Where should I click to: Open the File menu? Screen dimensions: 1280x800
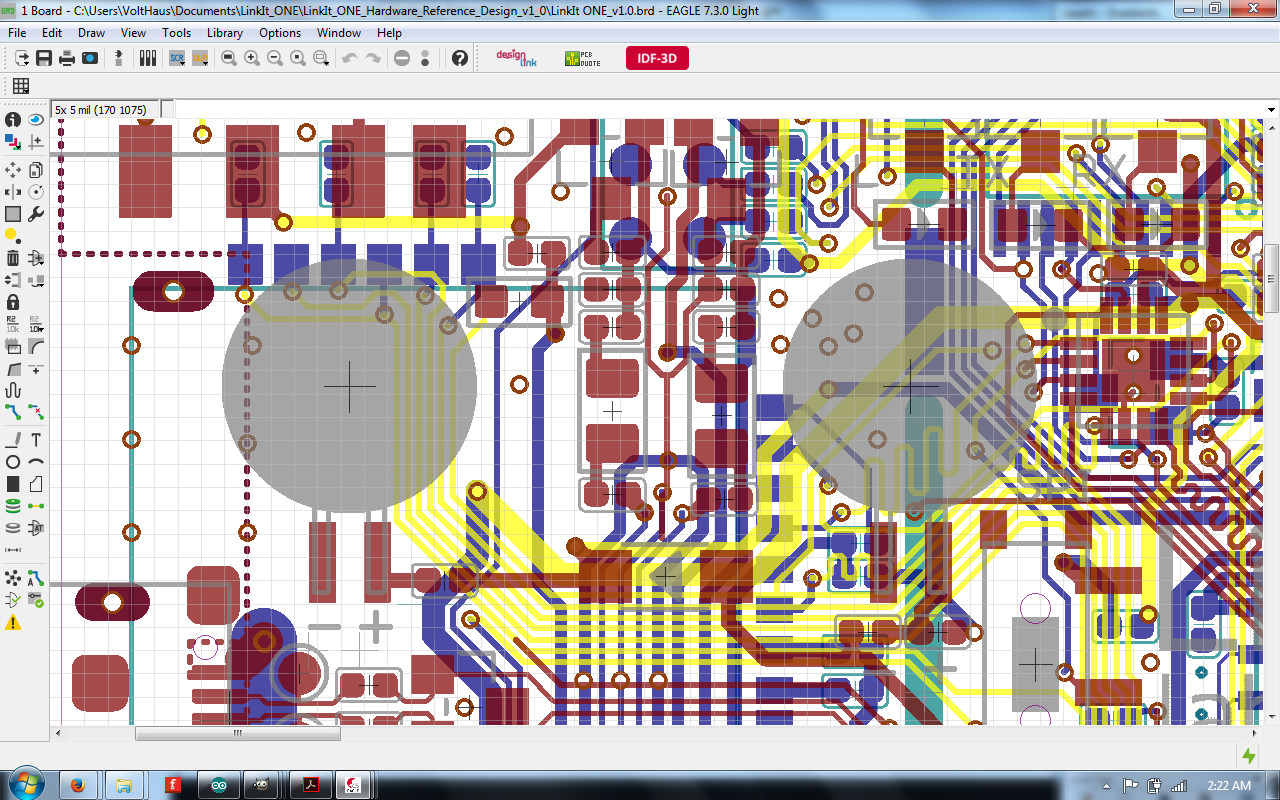(x=17, y=33)
